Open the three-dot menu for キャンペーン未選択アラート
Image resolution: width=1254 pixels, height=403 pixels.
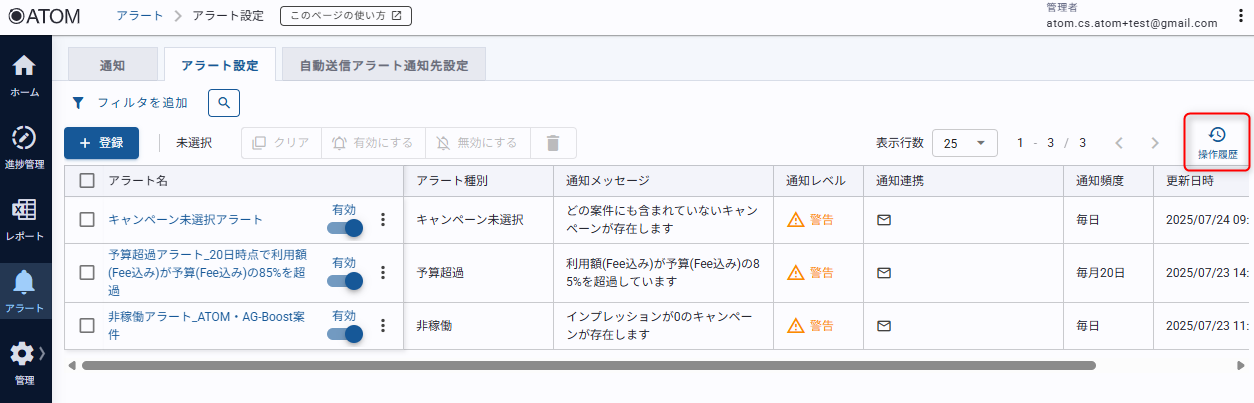point(382,220)
